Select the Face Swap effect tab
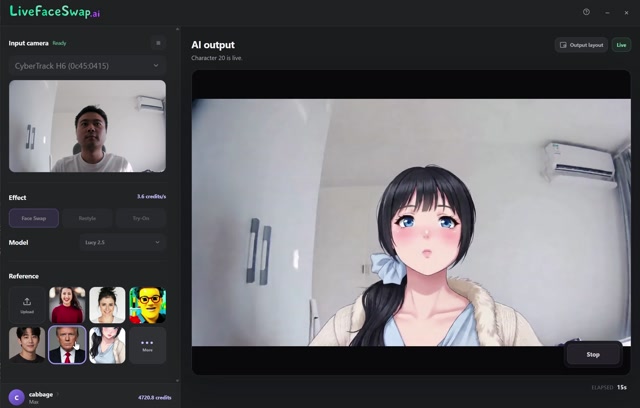Viewport: 640px width, 408px height. [x=34, y=218]
